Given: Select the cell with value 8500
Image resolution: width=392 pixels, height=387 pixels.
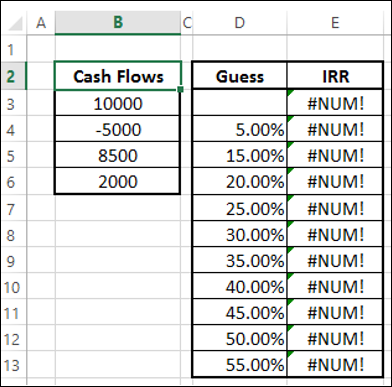Looking at the screenshot, I should pyautogui.click(x=117, y=155).
